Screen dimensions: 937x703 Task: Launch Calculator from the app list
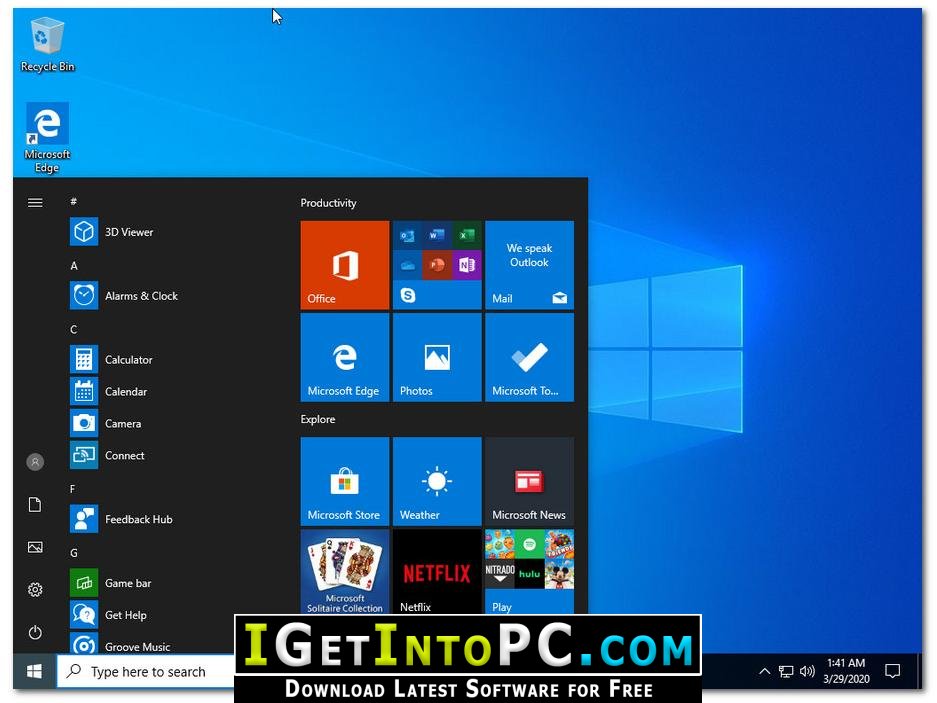point(167,360)
